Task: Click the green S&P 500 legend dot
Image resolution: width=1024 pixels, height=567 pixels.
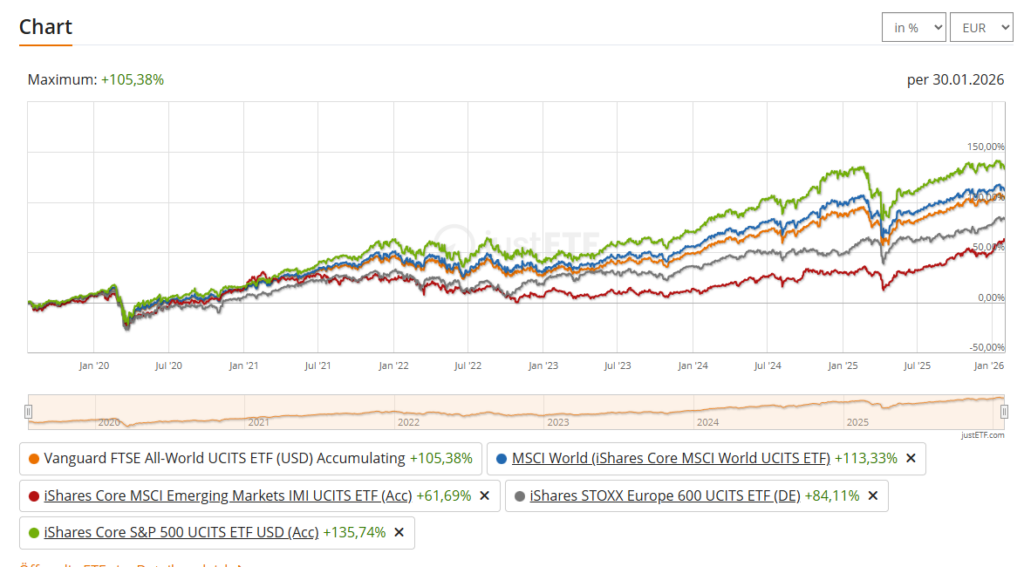Action: pos(34,532)
